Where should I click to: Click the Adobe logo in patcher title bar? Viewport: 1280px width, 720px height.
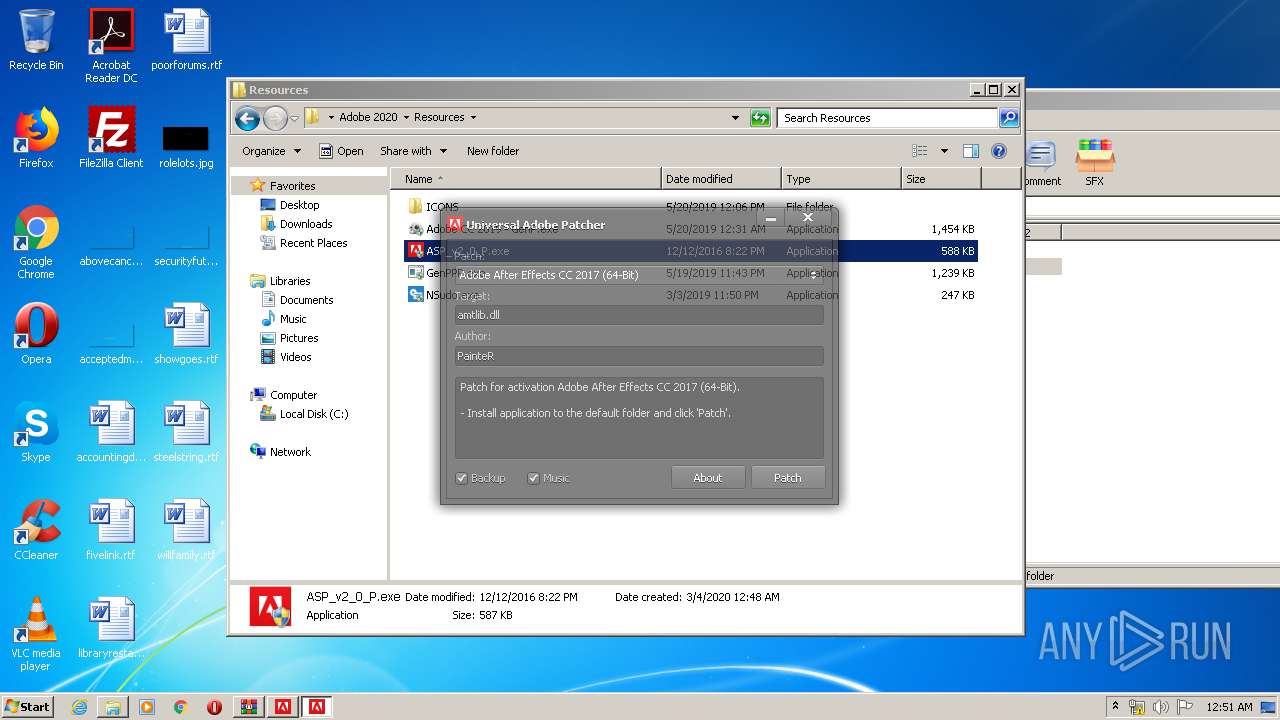pyautogui.click(x=455, y=224)
